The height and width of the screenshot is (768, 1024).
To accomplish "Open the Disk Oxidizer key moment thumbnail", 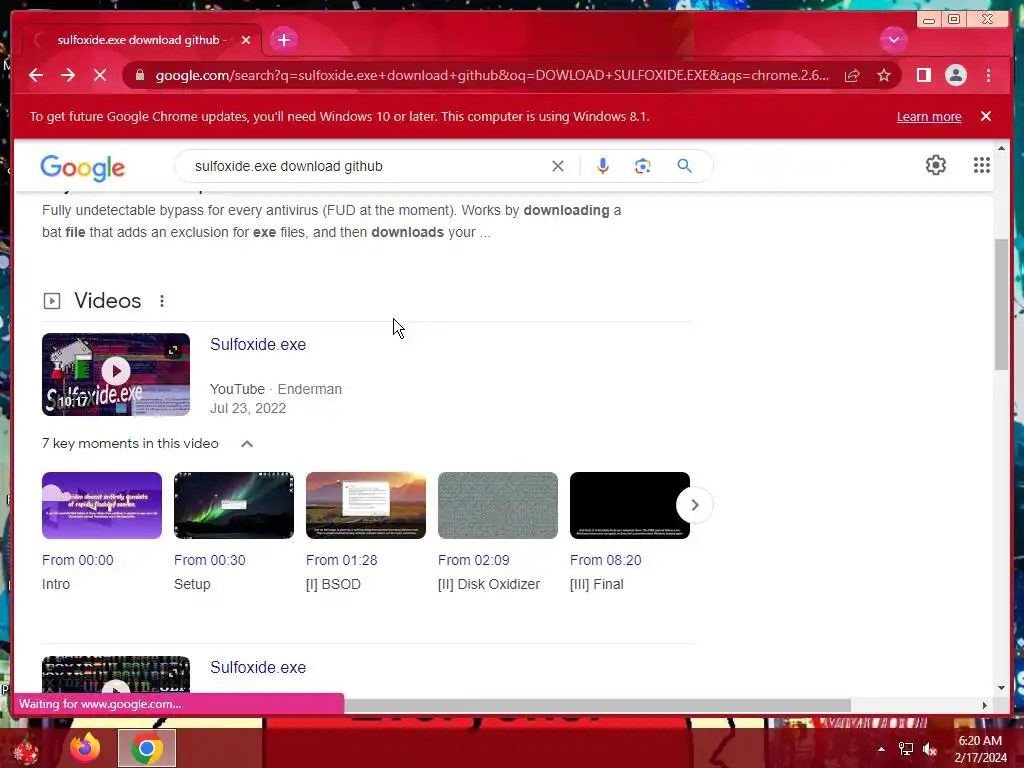I will tap(498, 505).
